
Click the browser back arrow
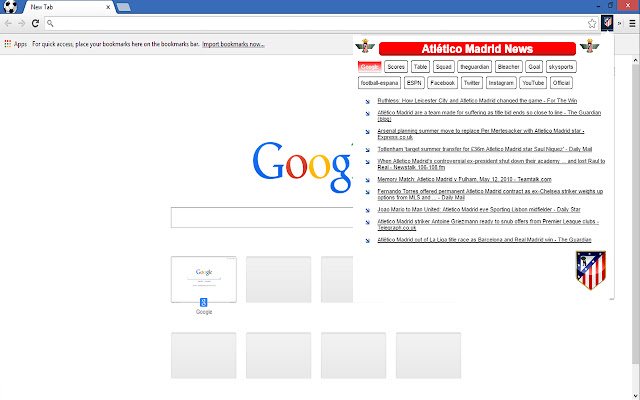pos(9,22)
